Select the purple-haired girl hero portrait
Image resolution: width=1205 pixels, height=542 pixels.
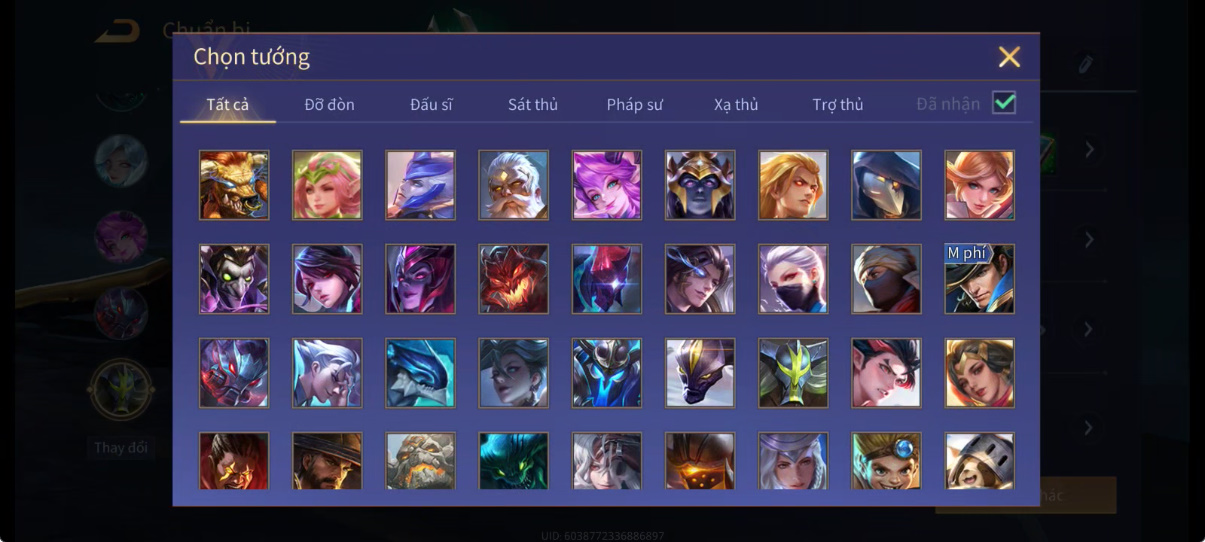(x=606, y=185)
